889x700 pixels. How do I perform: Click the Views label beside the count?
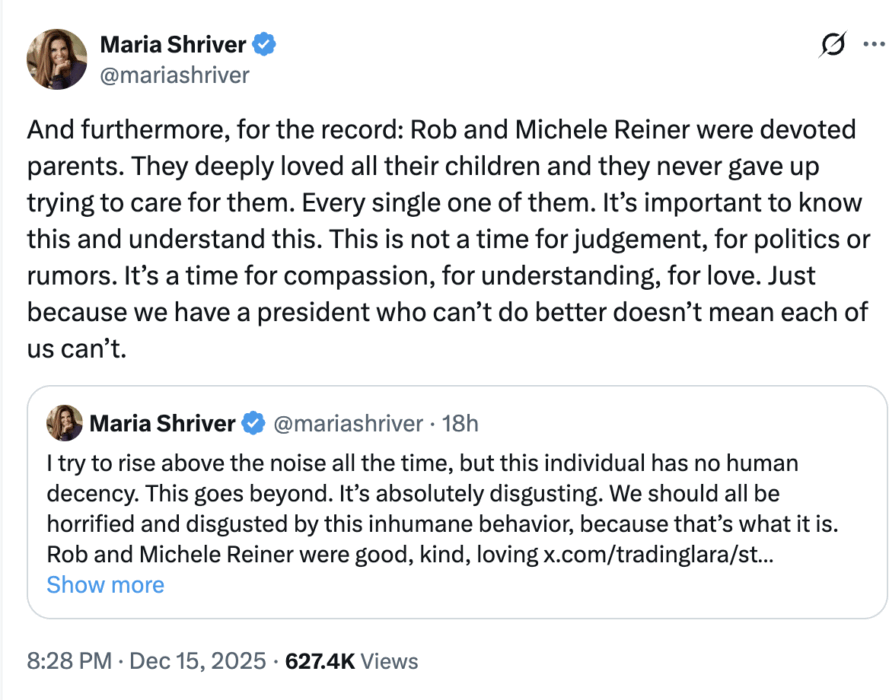click(389, 661)
